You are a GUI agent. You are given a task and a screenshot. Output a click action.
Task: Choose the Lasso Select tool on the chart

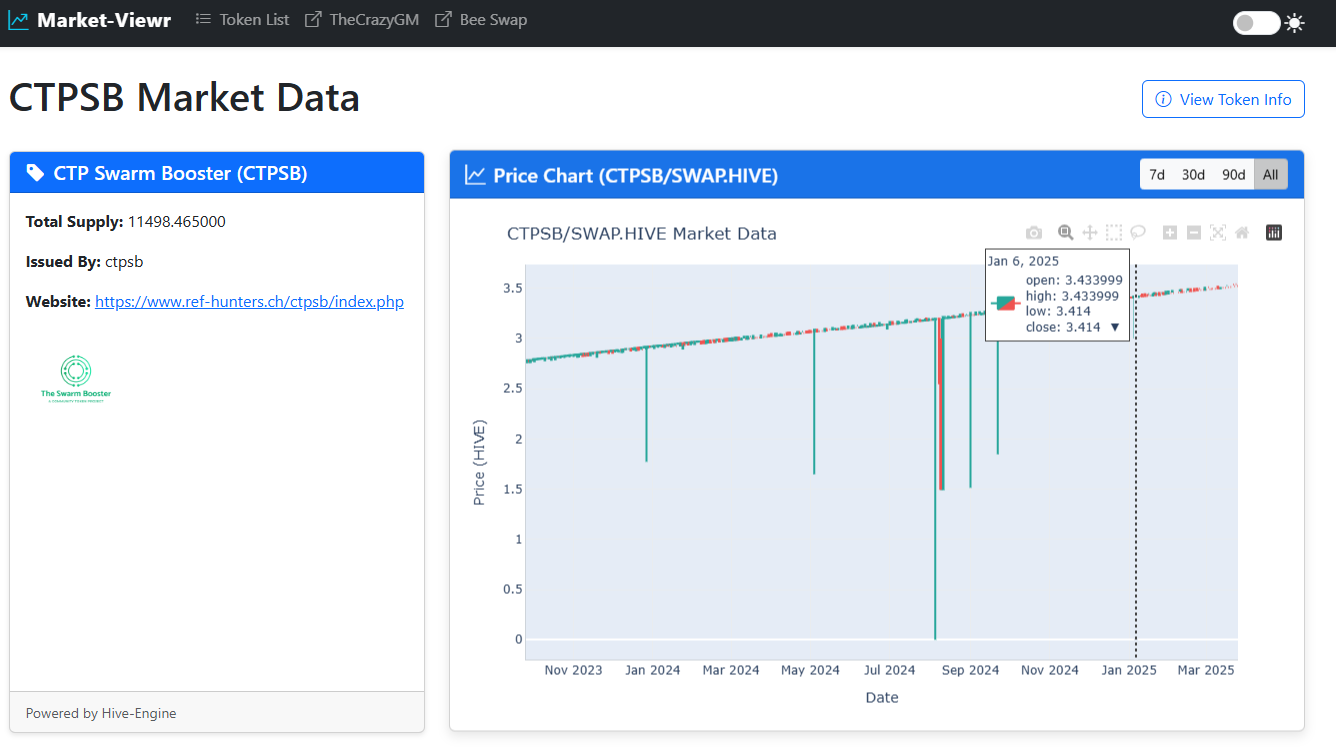[1138, 233]
